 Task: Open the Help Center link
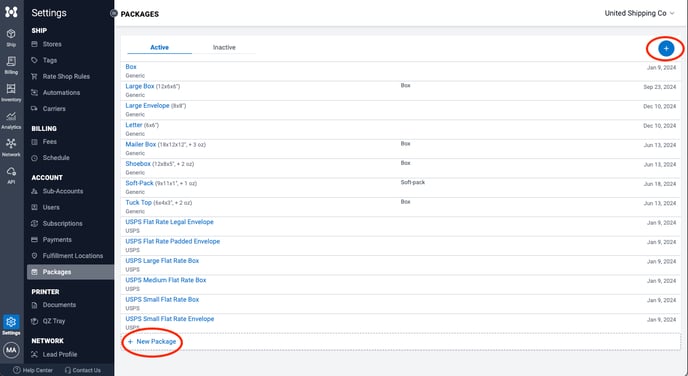pyautogui.click(x=33, y=370)
